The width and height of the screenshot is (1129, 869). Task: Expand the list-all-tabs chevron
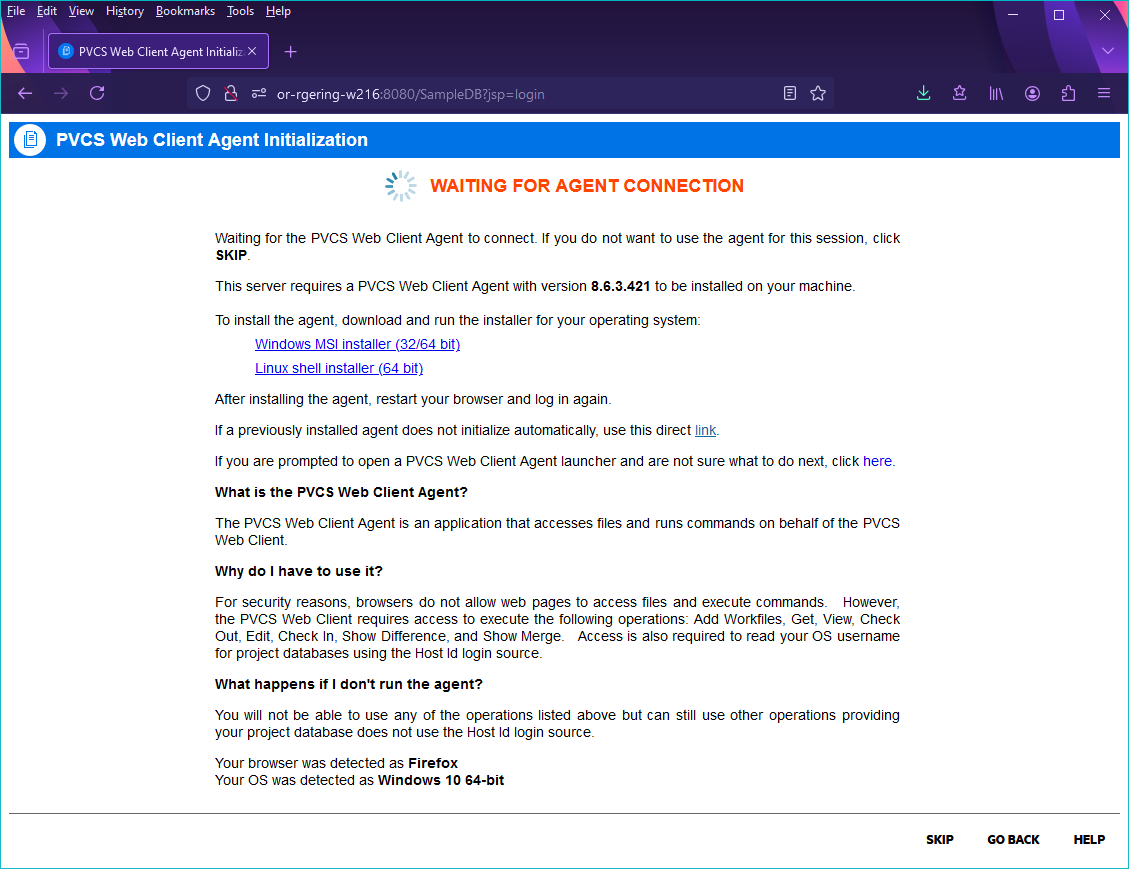(1106, 51)
